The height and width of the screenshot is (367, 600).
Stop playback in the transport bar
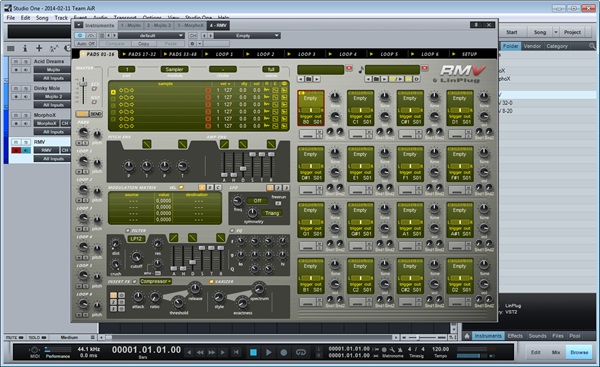pyautogui.click(x=253, y=352)
